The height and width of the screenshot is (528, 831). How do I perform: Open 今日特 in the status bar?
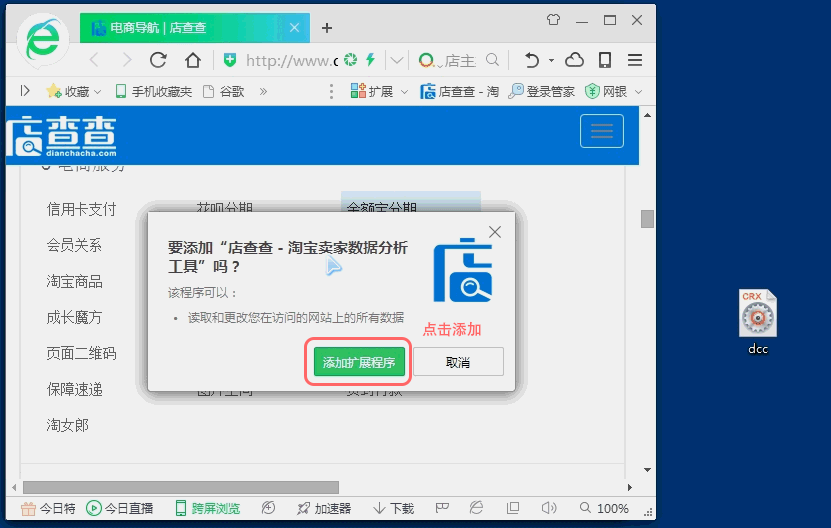(x=48, y=508)
